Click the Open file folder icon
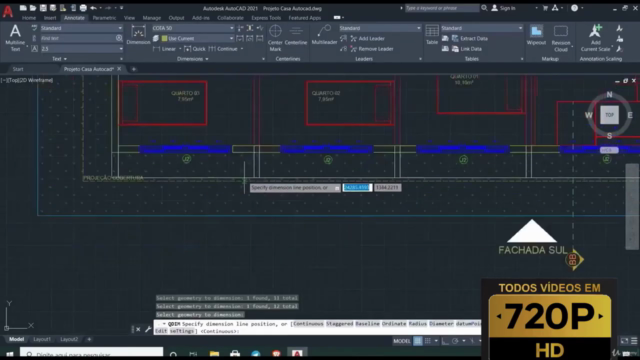Viewport: 640px width, 360px height. pos(33,8)
